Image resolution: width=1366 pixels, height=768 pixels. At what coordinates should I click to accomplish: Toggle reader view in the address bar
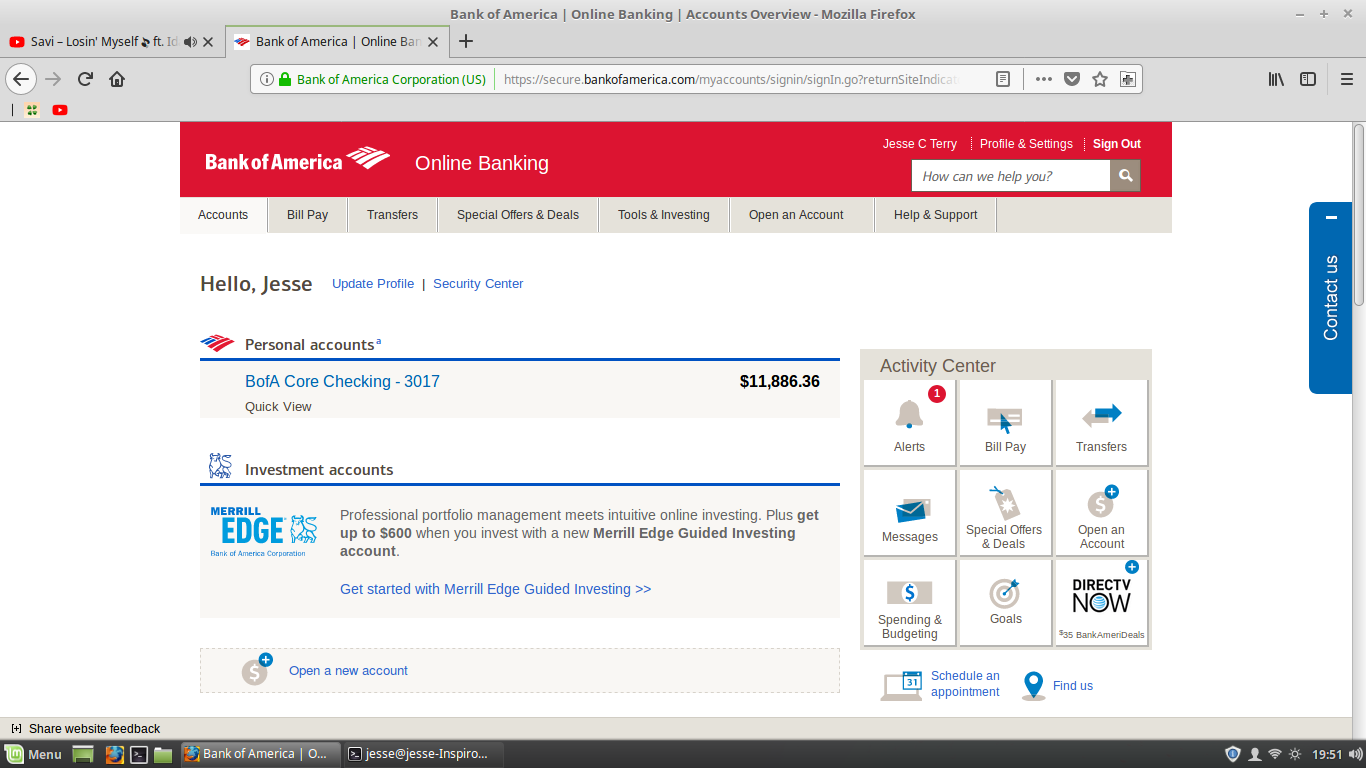1003,79
